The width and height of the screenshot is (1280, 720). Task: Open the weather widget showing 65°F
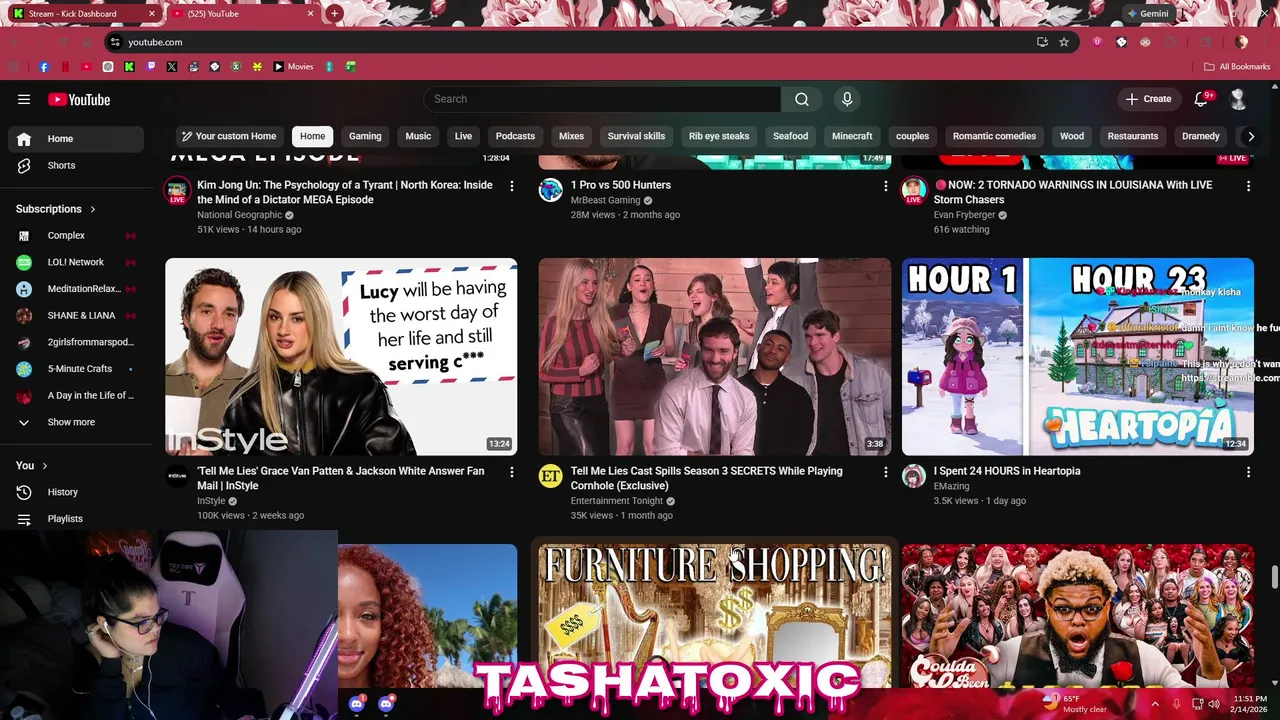coord(1075,704)
